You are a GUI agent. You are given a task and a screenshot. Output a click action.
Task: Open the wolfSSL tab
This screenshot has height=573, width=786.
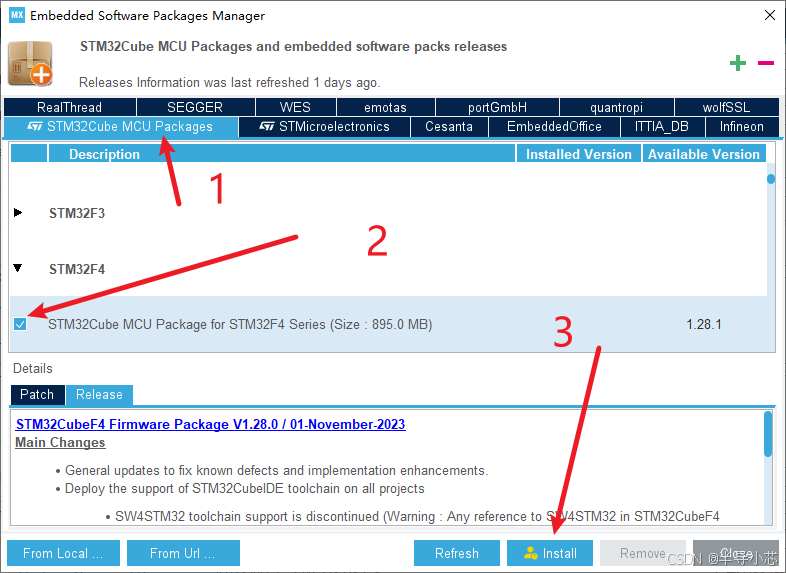726,107
